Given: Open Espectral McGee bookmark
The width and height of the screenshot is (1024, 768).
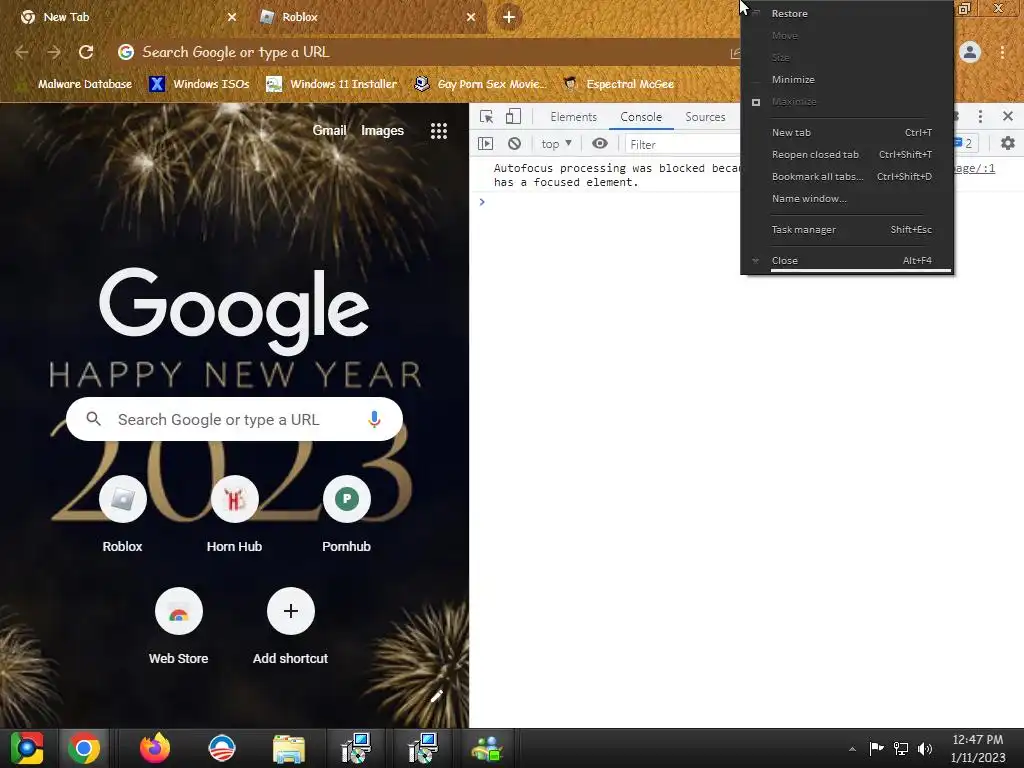Looking at the screenshot, I should pyautogui.click(x=618, y=84).
